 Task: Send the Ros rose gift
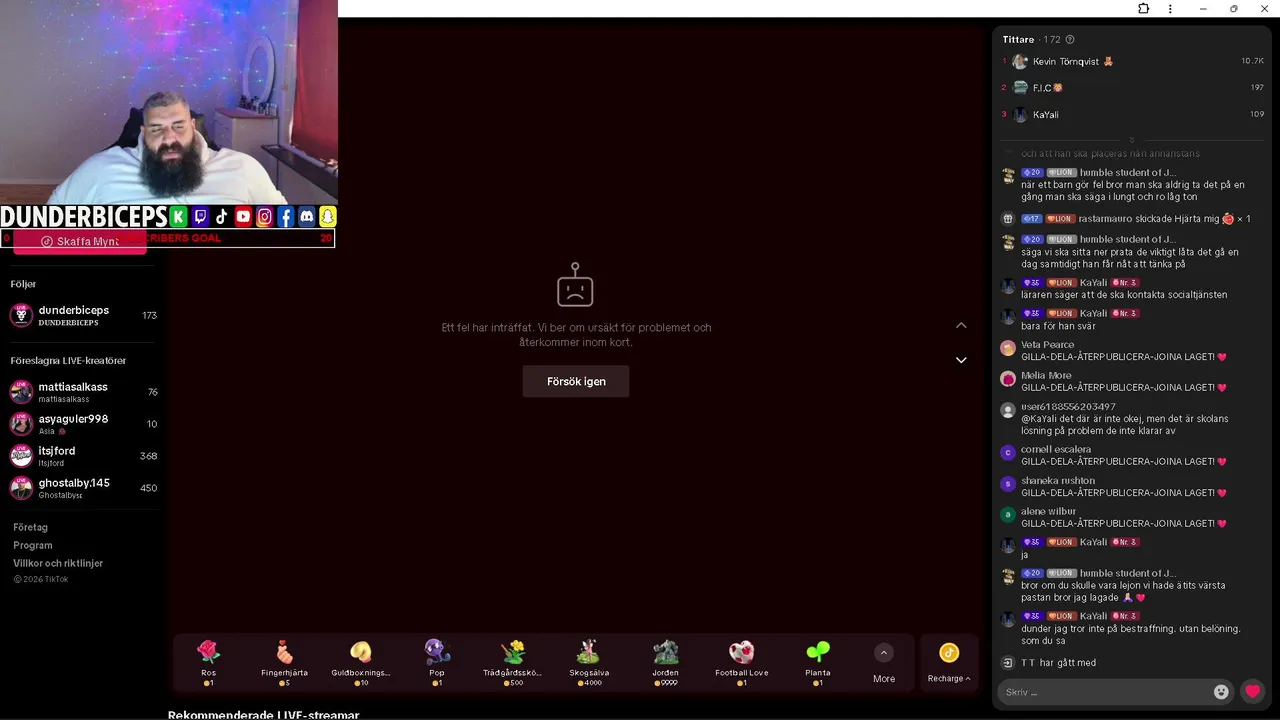pos(208,663)
